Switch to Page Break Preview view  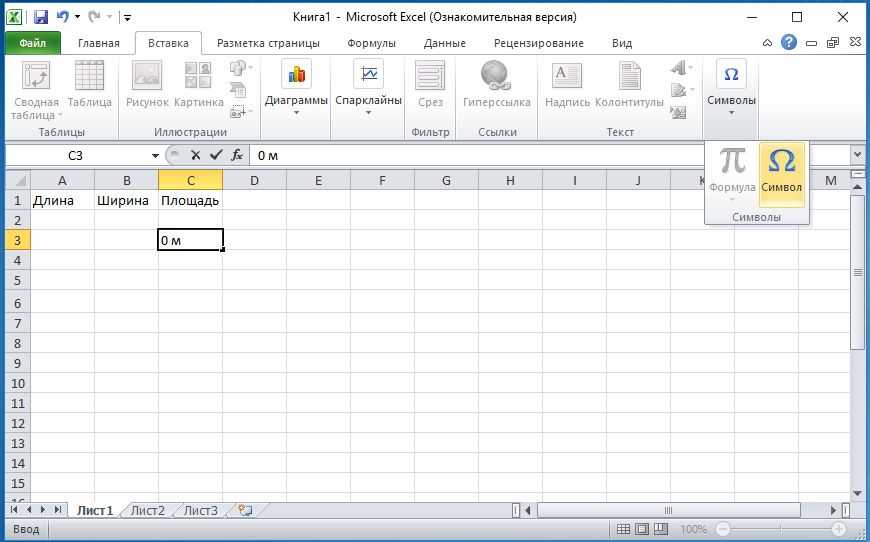point(661,529)
